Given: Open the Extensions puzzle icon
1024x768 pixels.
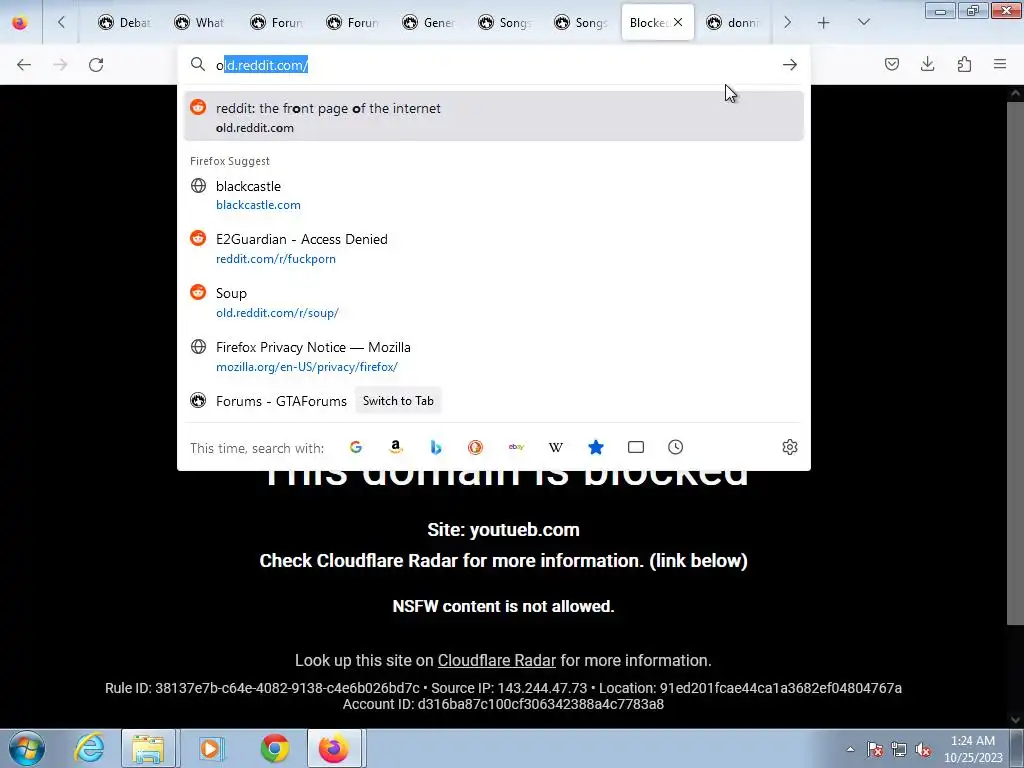Looking at the screenshot, I should (x=964, y=64).
